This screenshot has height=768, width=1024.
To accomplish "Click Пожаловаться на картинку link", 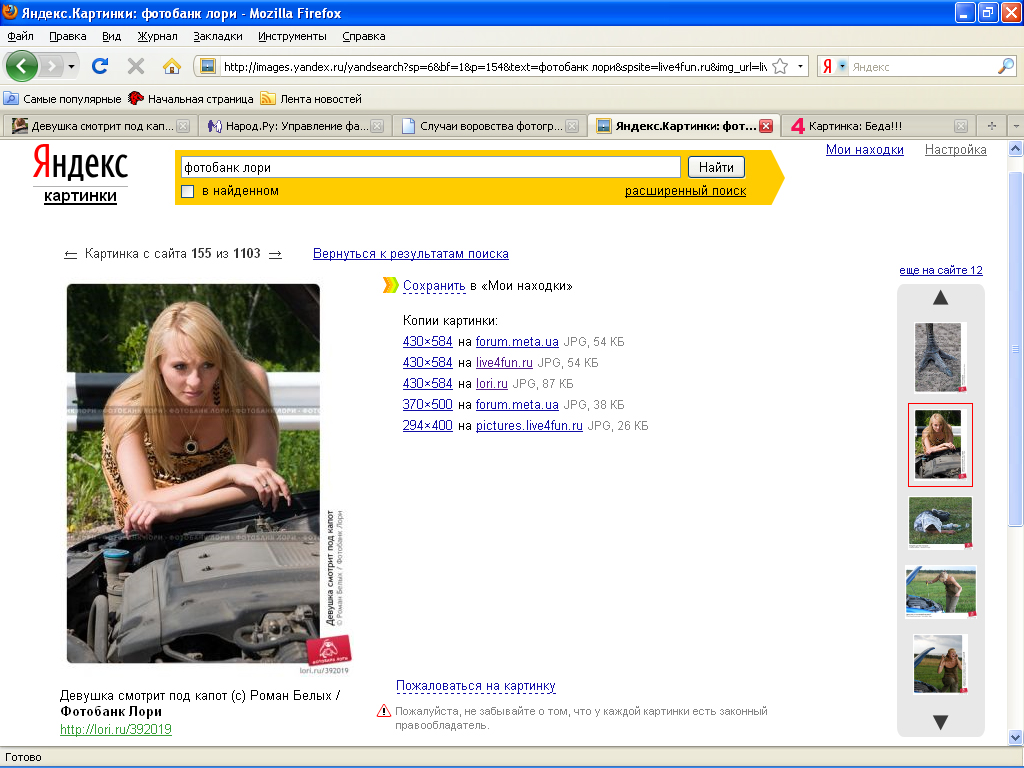I will (x=475, y=686).
